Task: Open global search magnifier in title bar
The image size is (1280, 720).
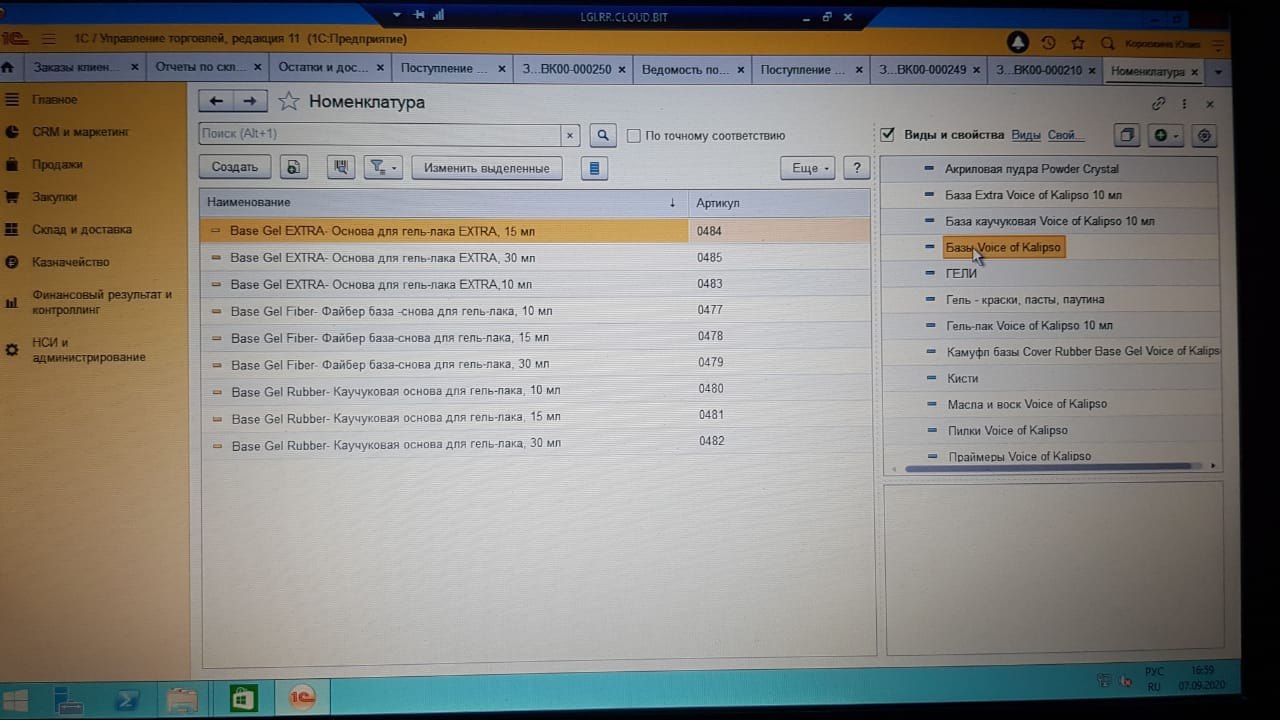Action: coord(1107,43)
